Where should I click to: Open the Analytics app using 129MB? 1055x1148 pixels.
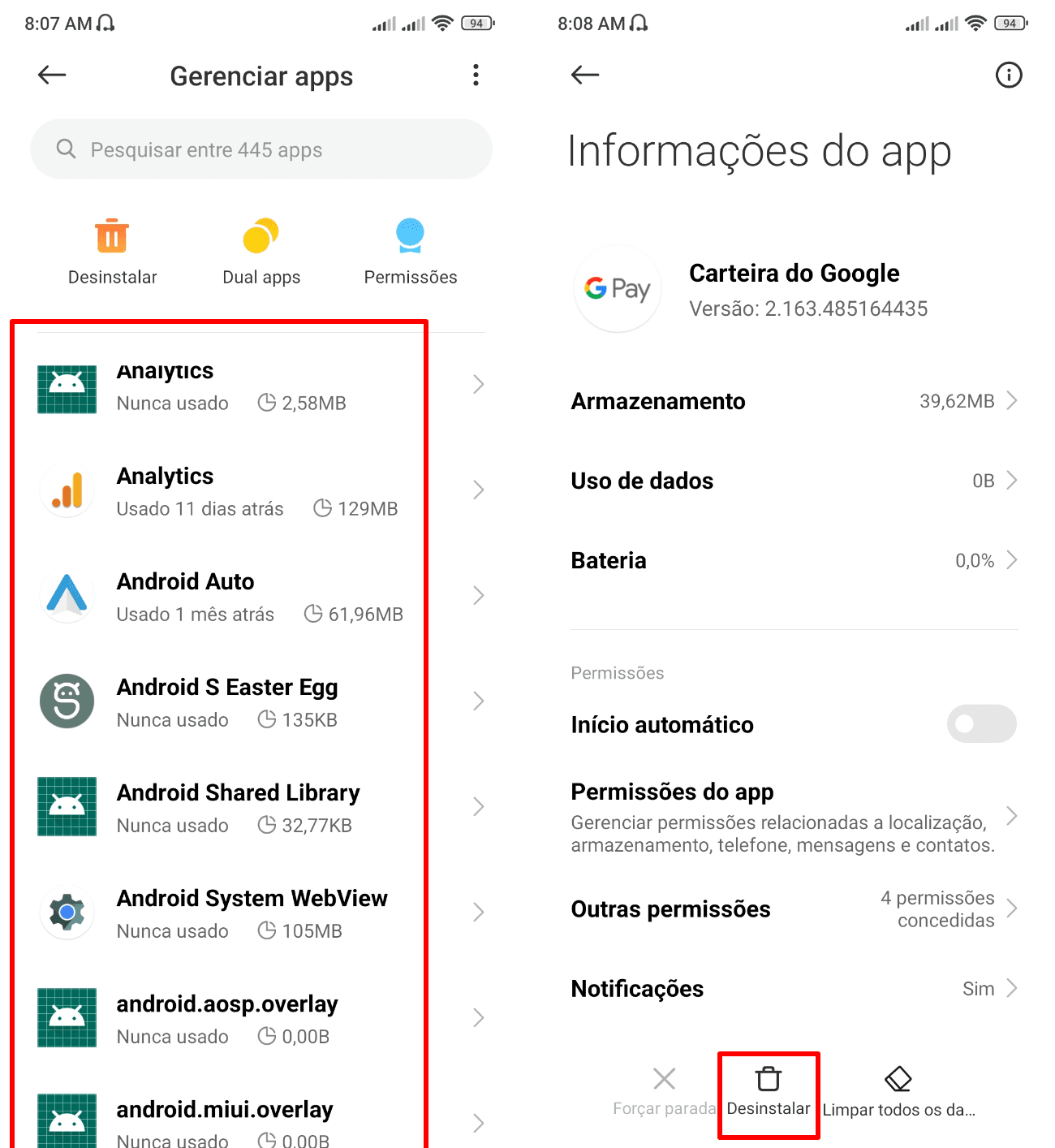pos(261,490)
